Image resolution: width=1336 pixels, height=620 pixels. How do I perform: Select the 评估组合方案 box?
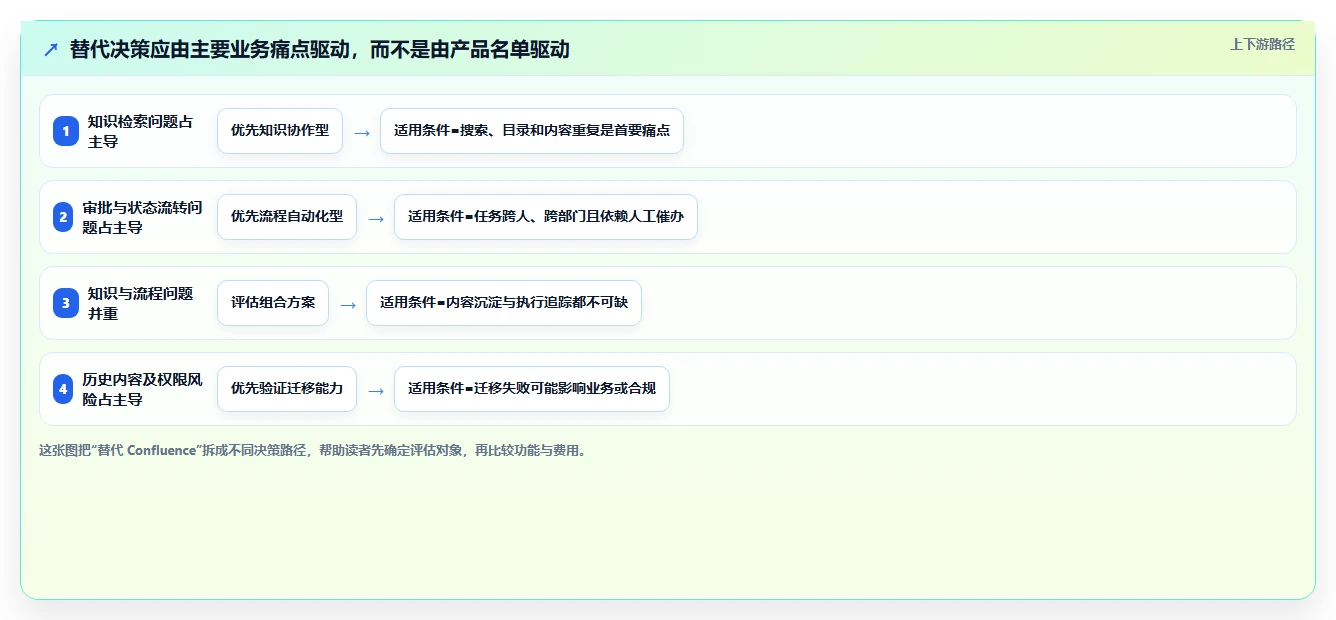click(273, 303)
